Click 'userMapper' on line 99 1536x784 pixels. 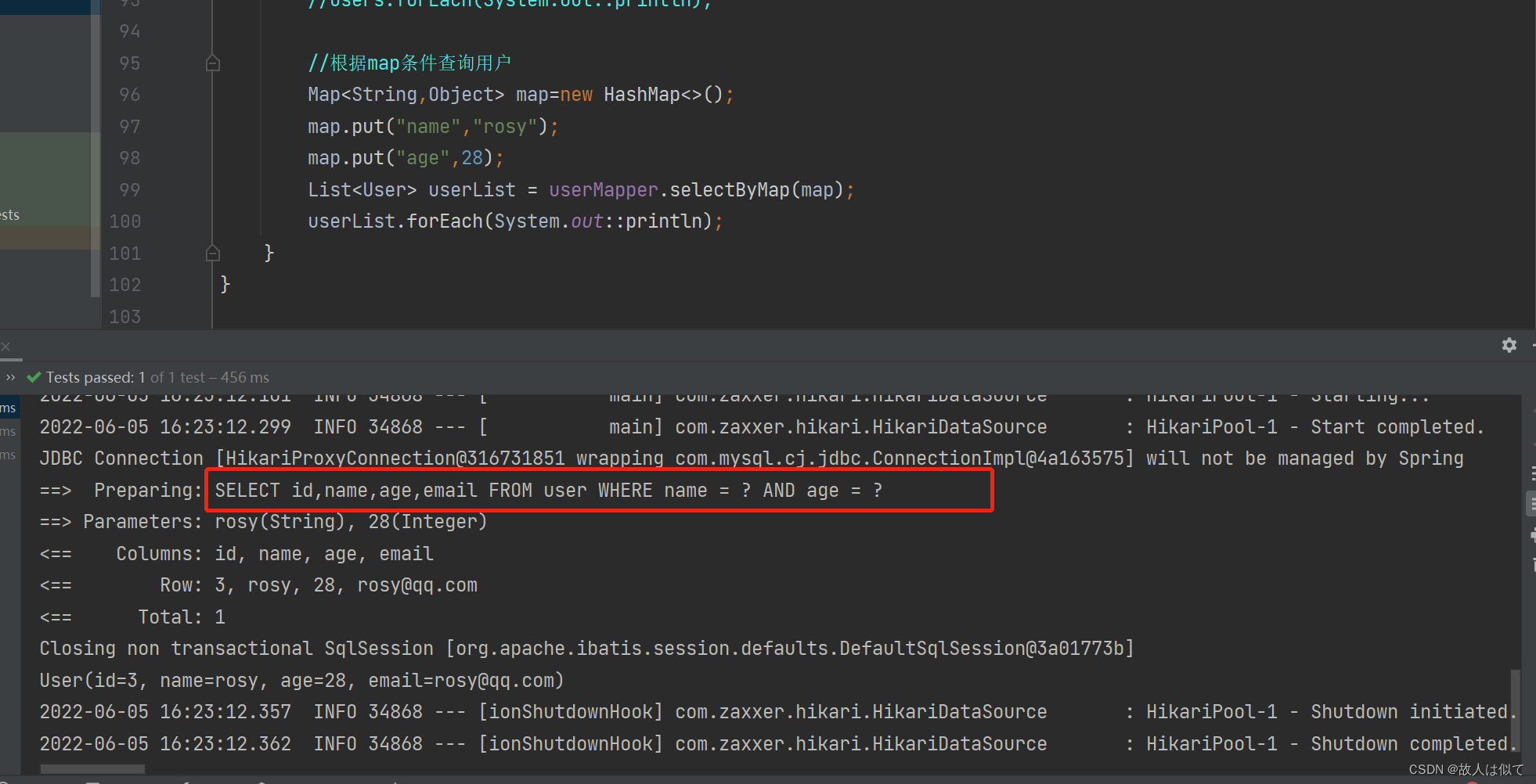(604, 190)
